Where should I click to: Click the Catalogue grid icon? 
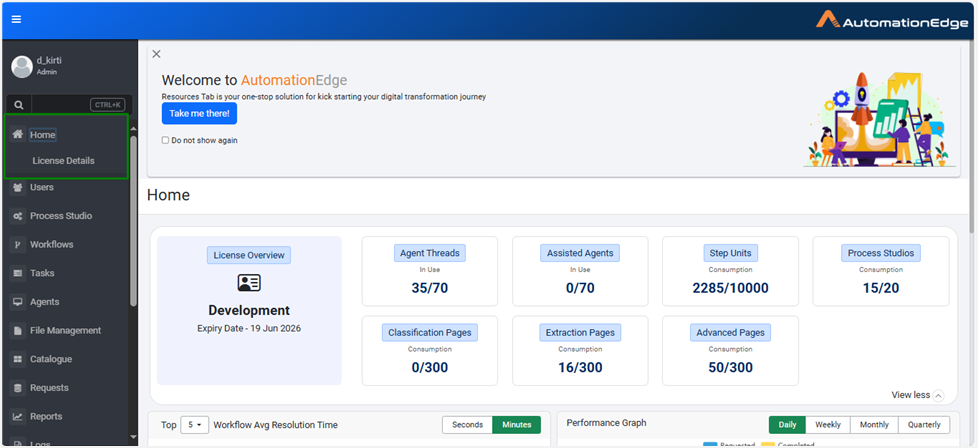18,359
